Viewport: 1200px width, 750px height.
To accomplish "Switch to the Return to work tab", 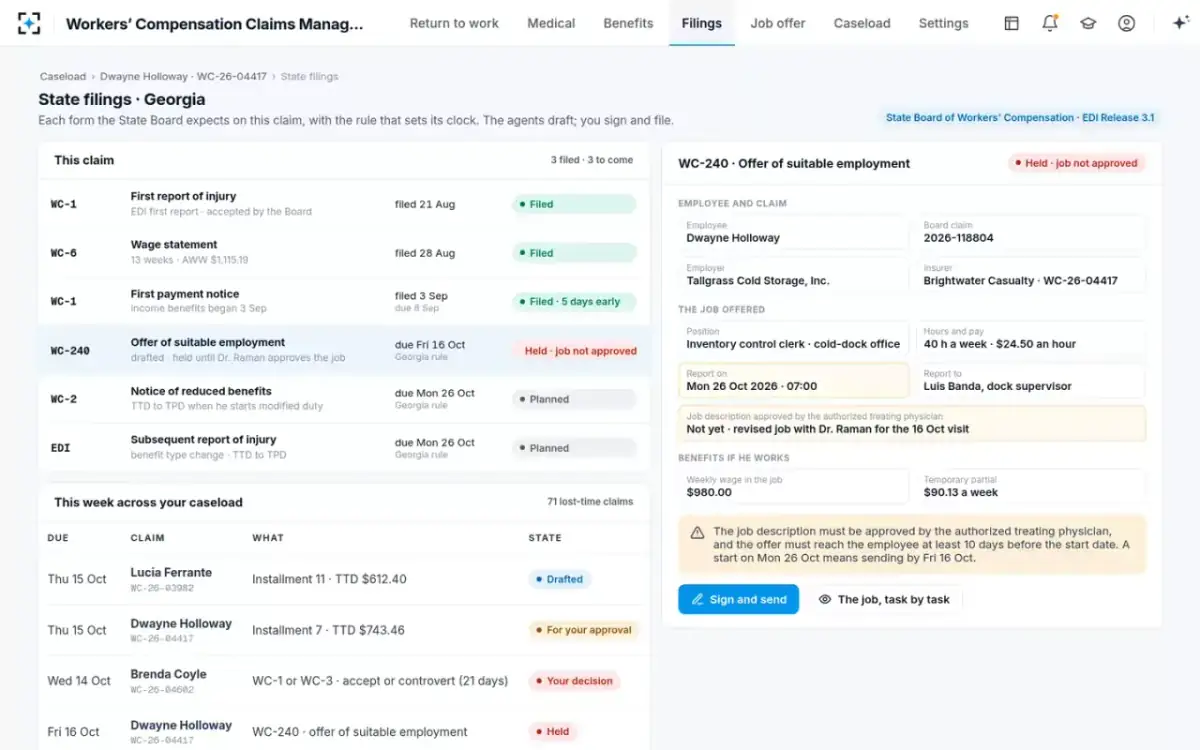I will click(x=454, y=23).
